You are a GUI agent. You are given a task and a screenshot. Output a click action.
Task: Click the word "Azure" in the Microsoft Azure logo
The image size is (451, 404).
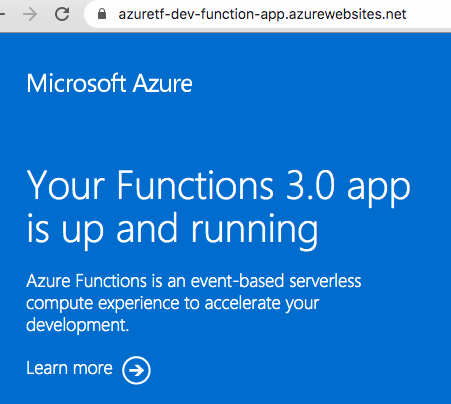point(162,83)
